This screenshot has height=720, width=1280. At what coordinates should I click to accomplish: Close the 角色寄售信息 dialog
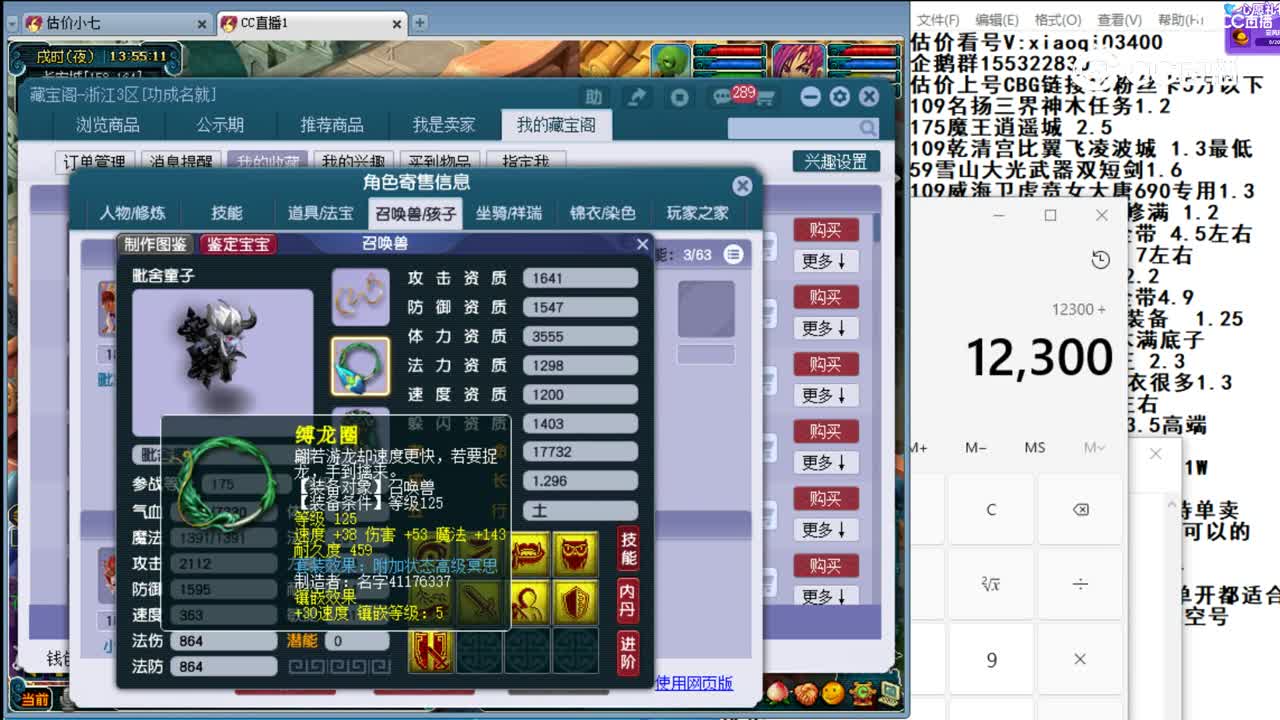pos(742,186)
